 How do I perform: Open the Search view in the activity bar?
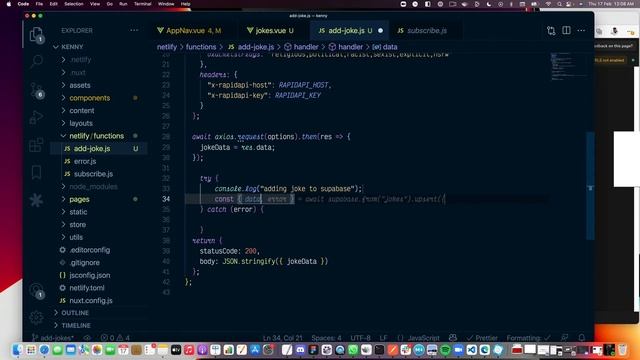tap(36, 61)
